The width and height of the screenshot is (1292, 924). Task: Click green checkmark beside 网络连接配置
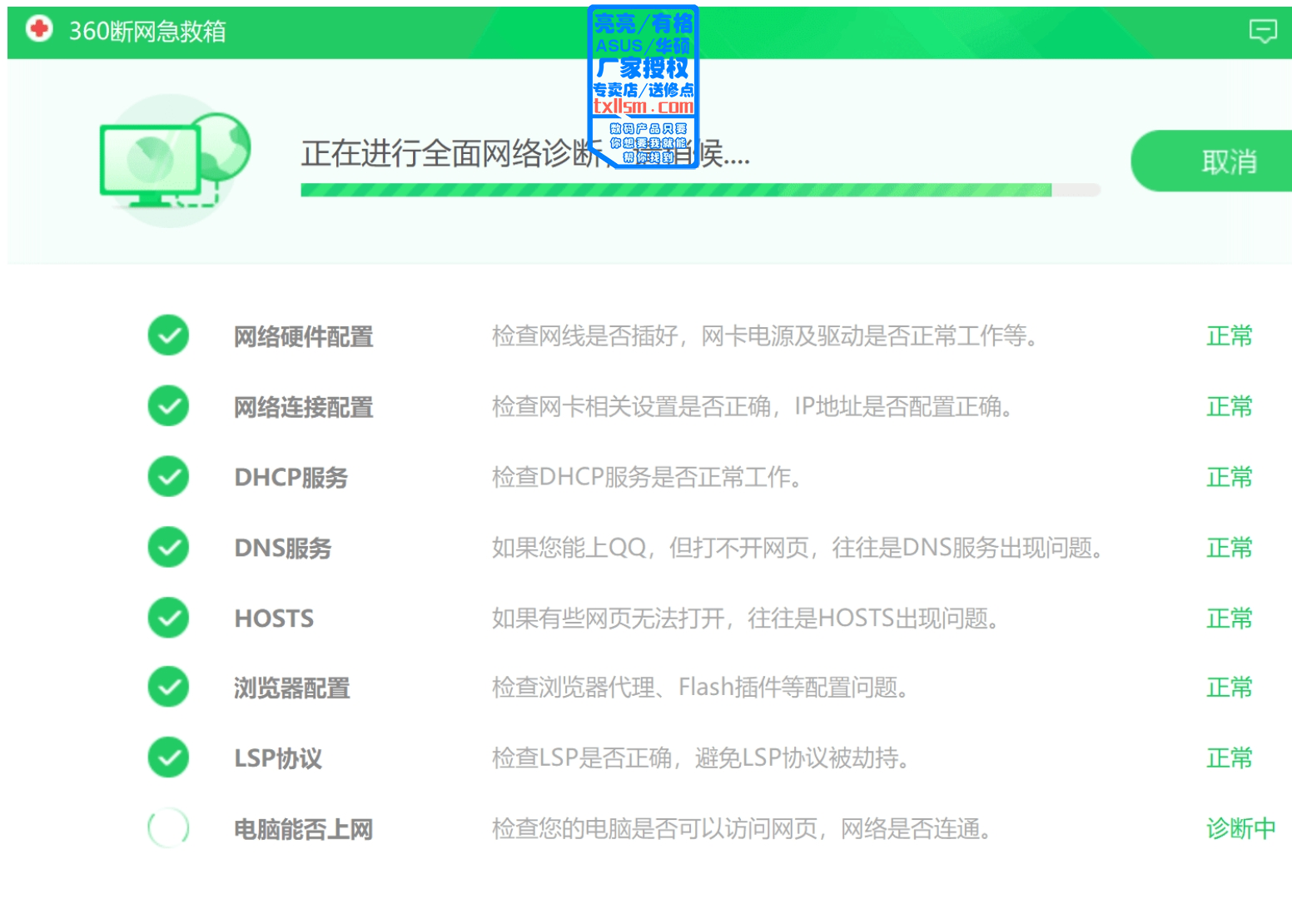169,406
